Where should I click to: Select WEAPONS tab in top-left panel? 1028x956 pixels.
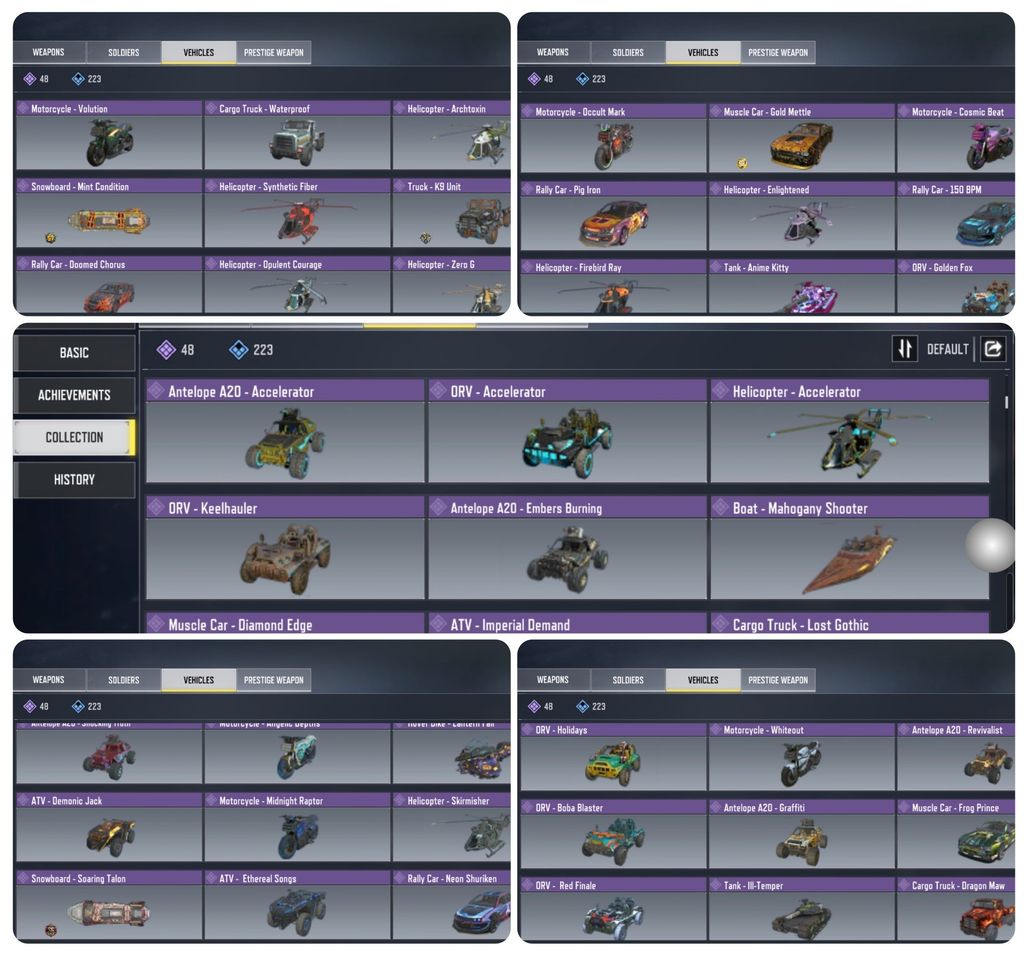49,52
